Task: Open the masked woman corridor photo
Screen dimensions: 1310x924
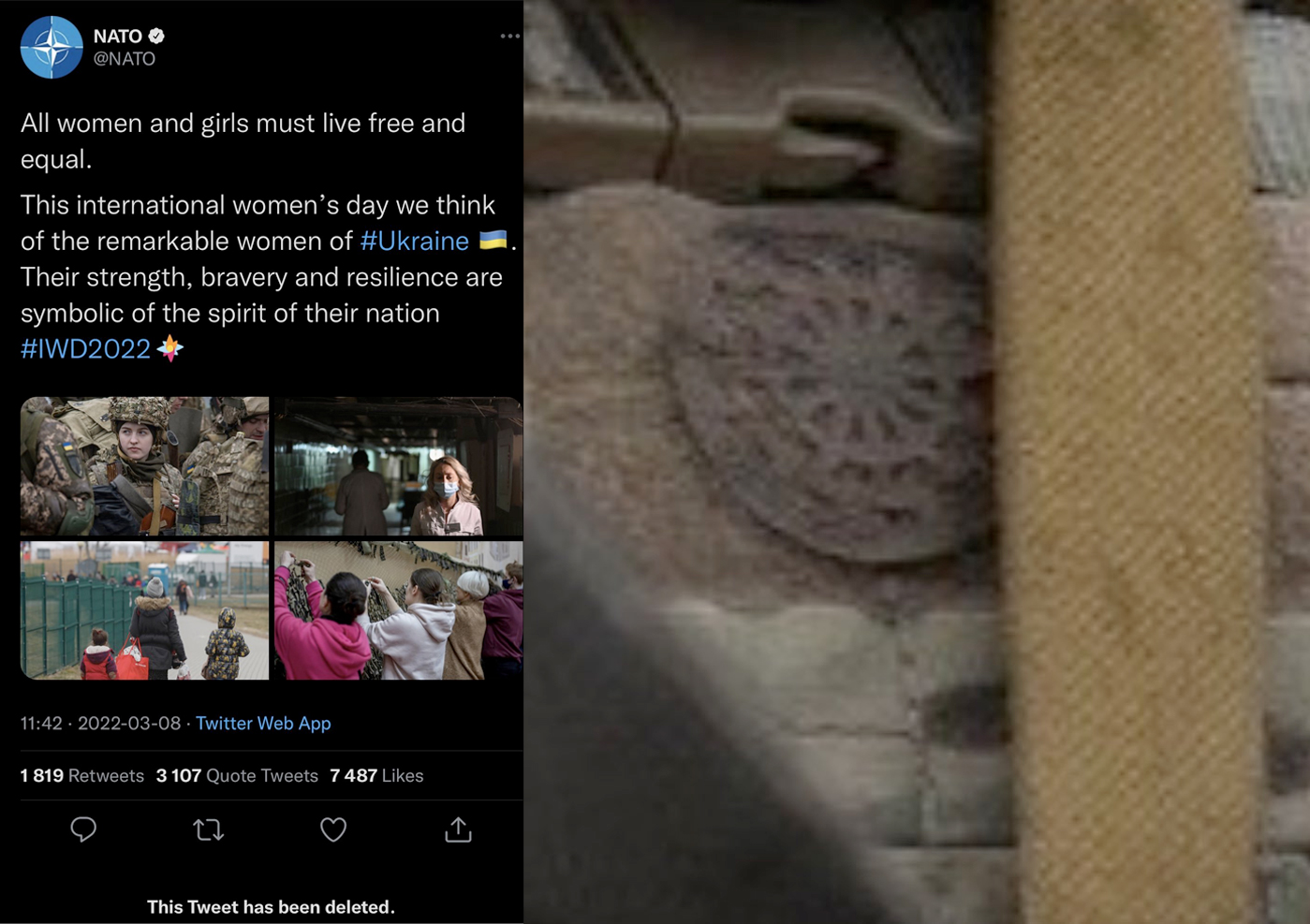Action: 399,466
